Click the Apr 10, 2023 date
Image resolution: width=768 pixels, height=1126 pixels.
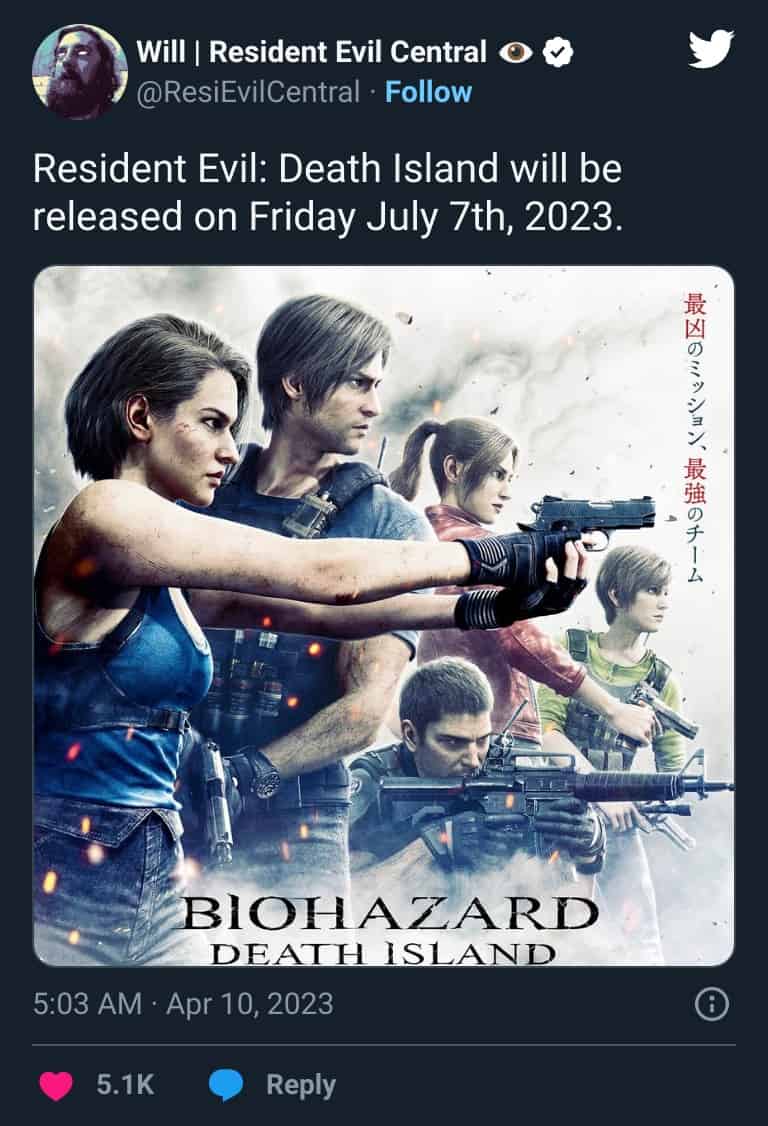249,1003
